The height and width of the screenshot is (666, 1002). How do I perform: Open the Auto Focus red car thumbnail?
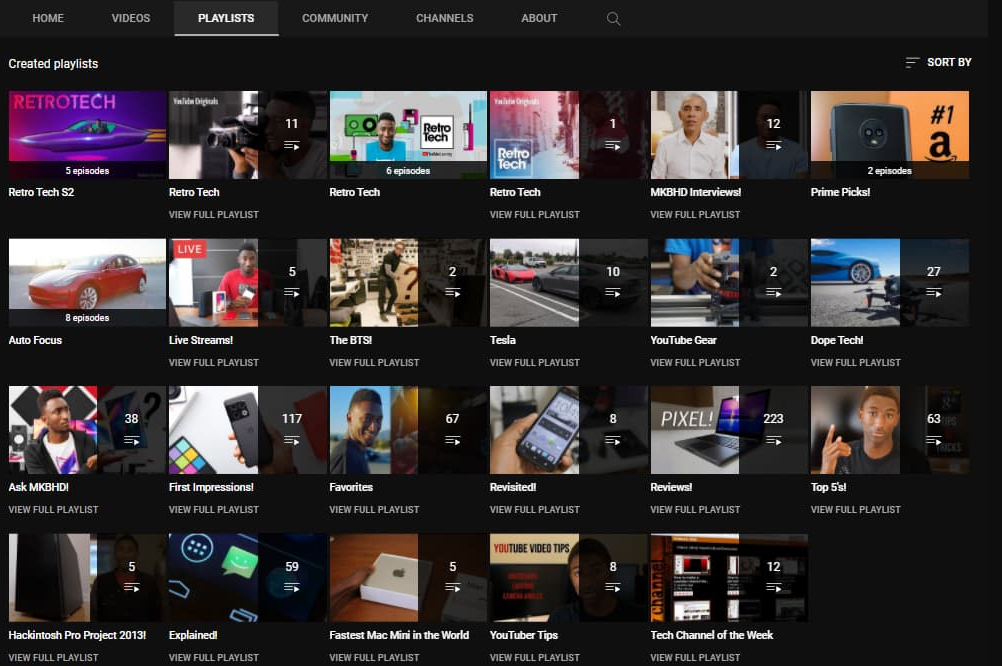pyautogui.click(x=87, y=281)
